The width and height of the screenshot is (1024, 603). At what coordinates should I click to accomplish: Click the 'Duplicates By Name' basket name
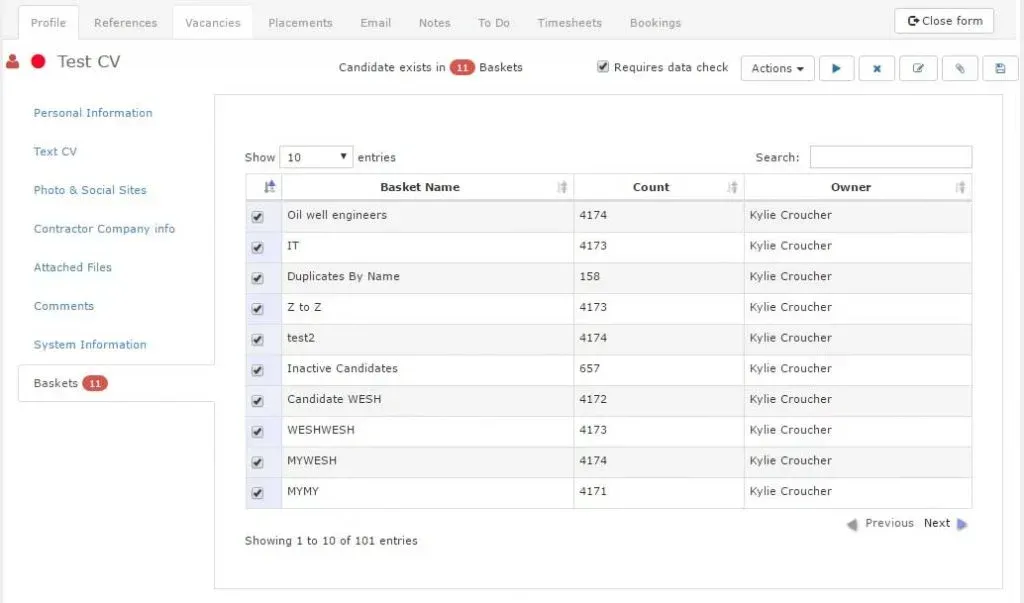point(344,276)
